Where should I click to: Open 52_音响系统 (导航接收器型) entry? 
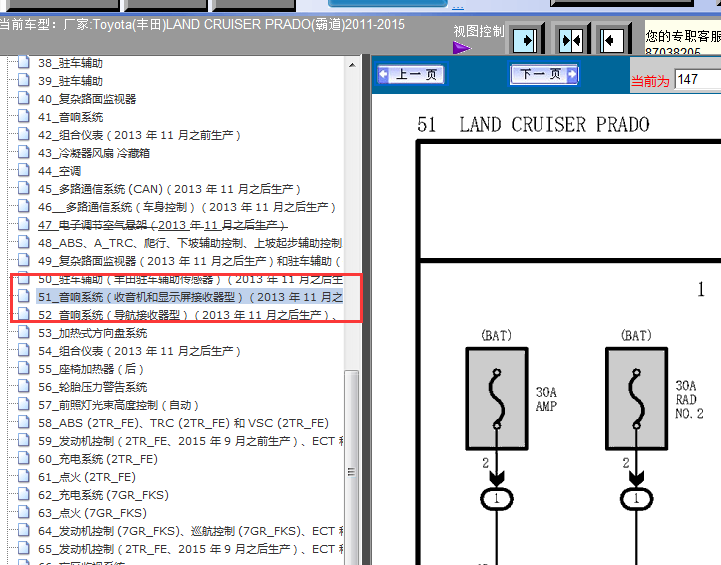(x=188, y=315)
